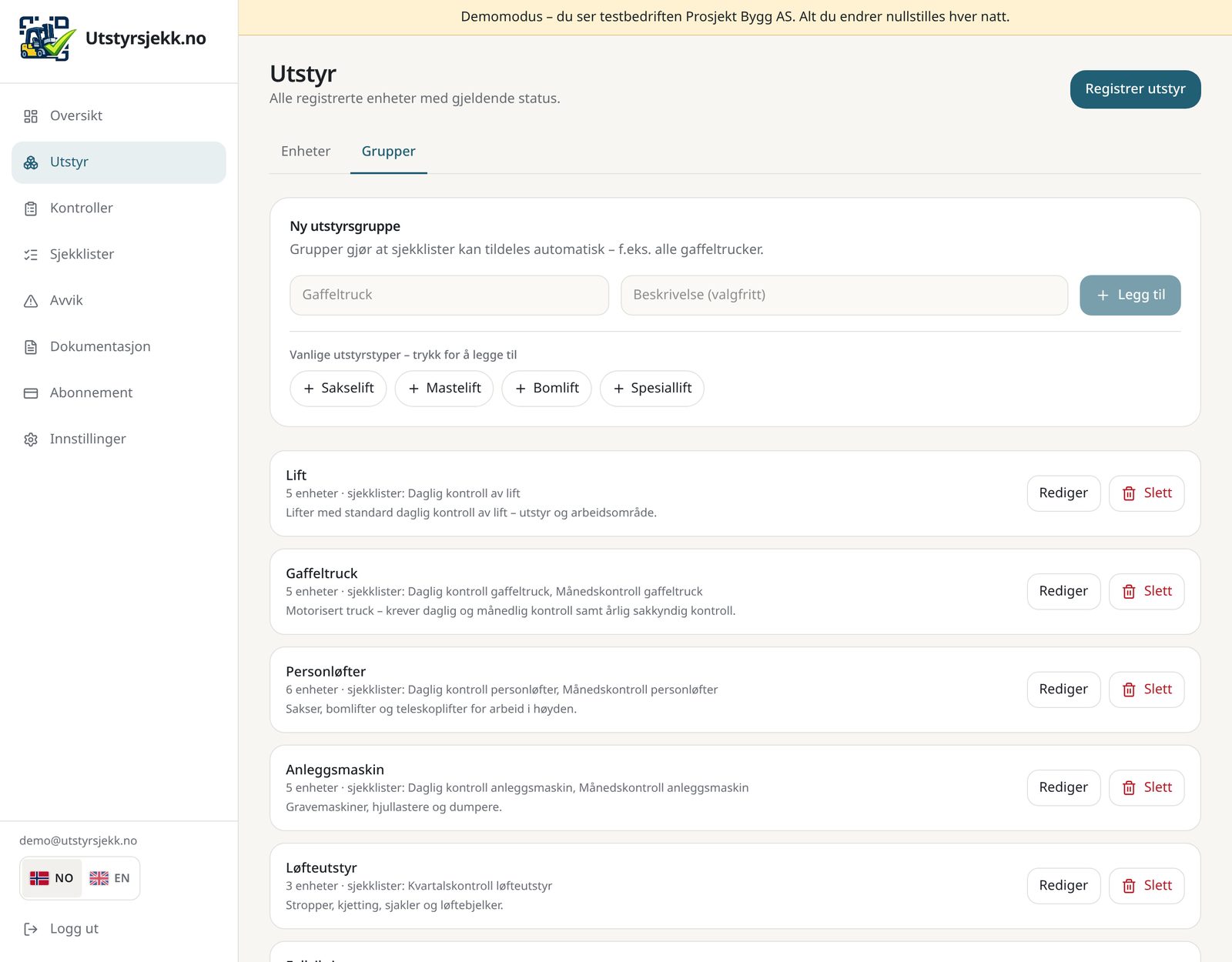1232x962 pixels.
Task: Click the trash icon for the Lift group
Action: point(1129,493)
